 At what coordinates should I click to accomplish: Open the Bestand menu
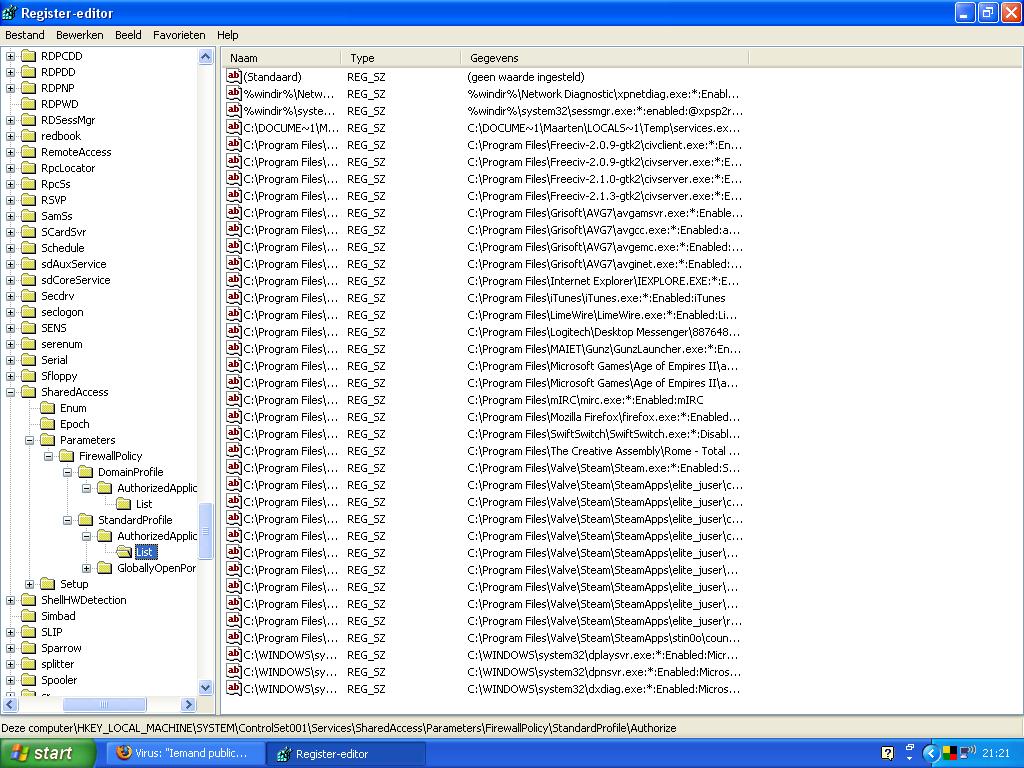tap(25, 35)
